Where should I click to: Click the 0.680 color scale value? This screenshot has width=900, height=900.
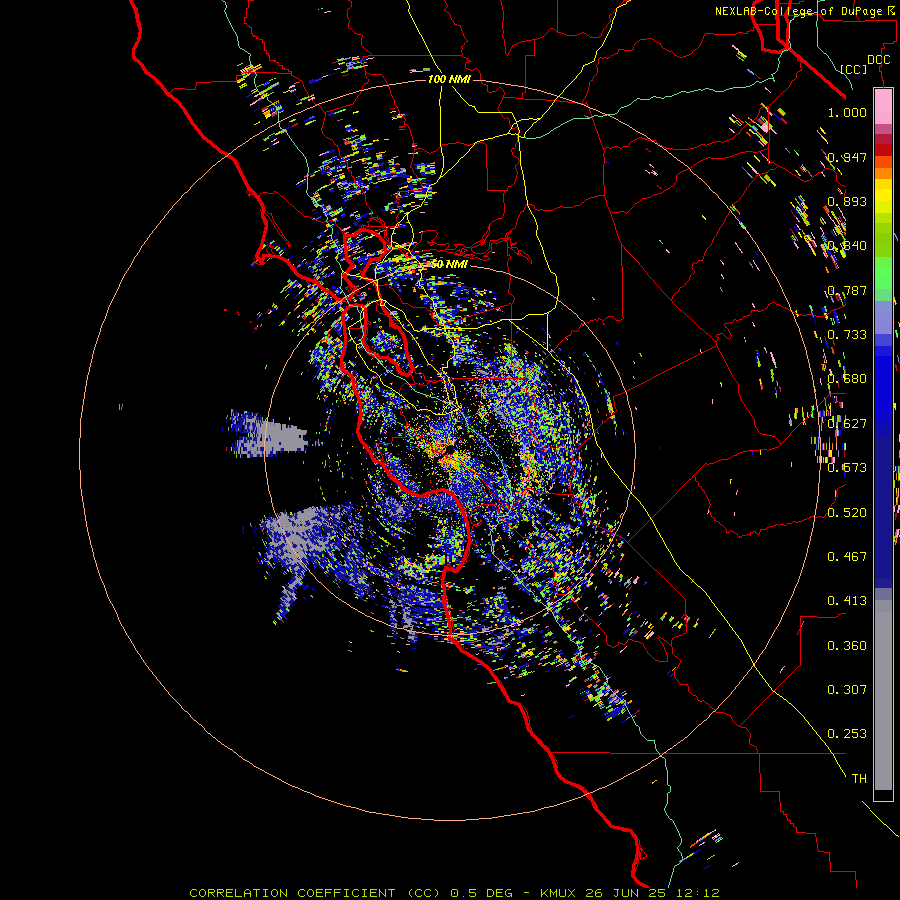pos(847,378)
